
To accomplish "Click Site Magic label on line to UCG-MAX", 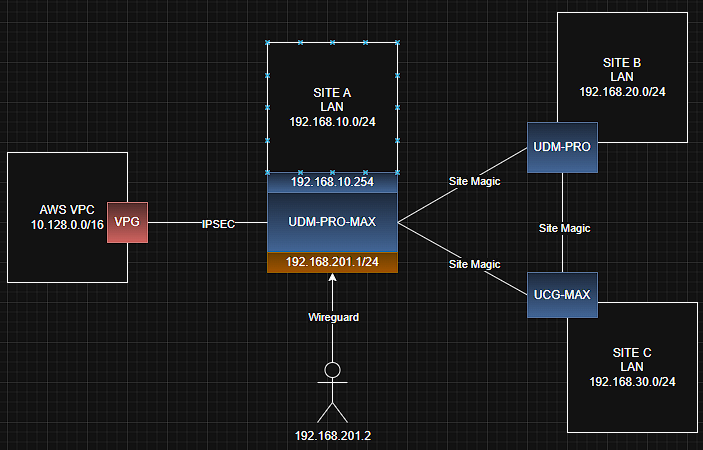I will pos(474,264).
